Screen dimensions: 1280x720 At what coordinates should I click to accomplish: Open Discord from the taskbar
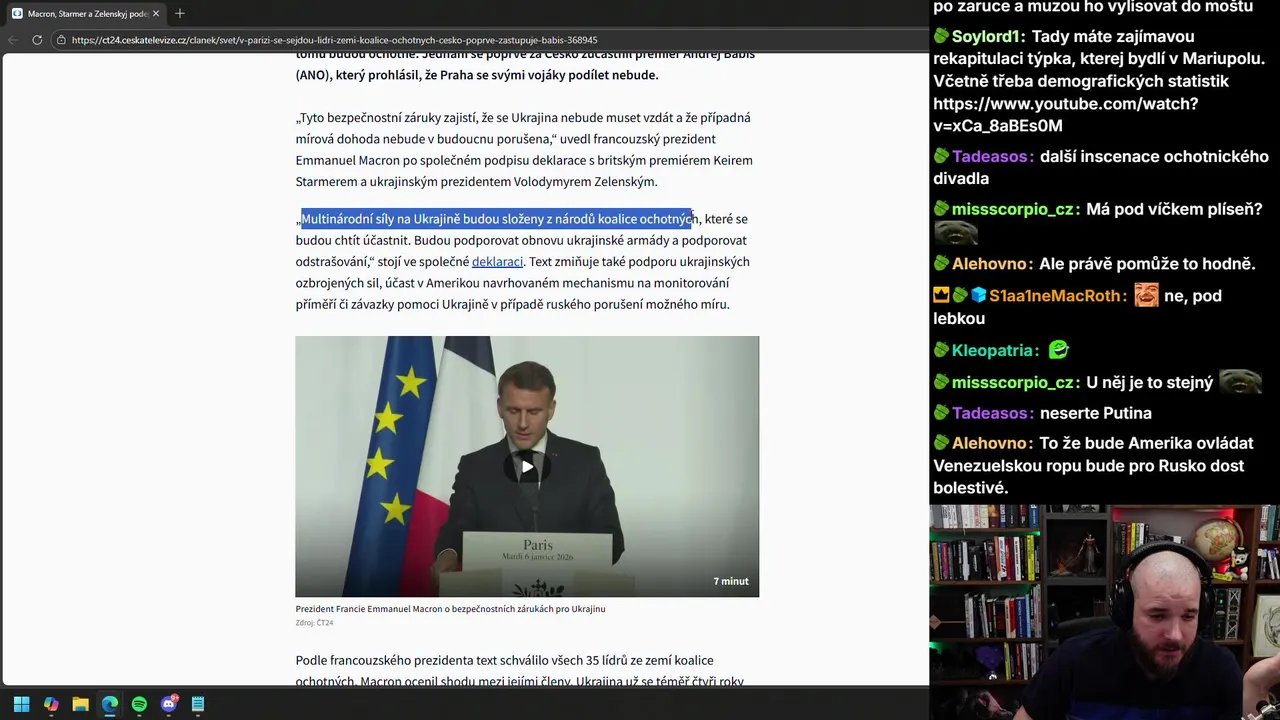click(x=169, y=704)
